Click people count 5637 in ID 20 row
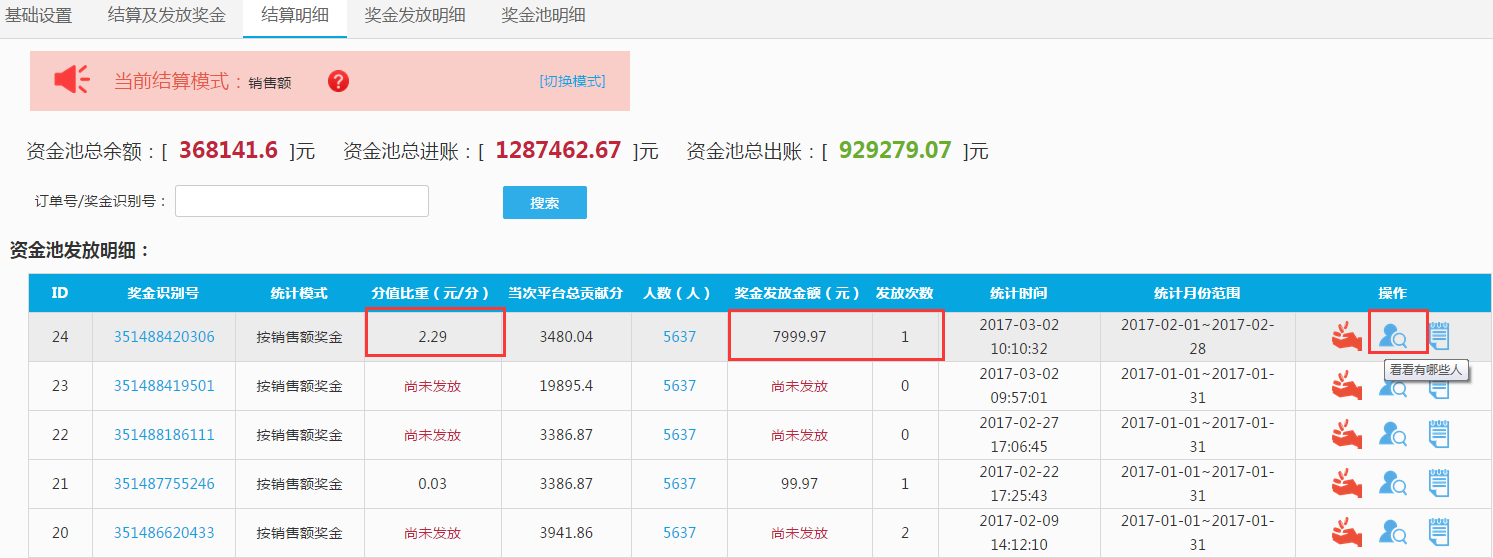The image size is (1493, 558). (680, 533)
